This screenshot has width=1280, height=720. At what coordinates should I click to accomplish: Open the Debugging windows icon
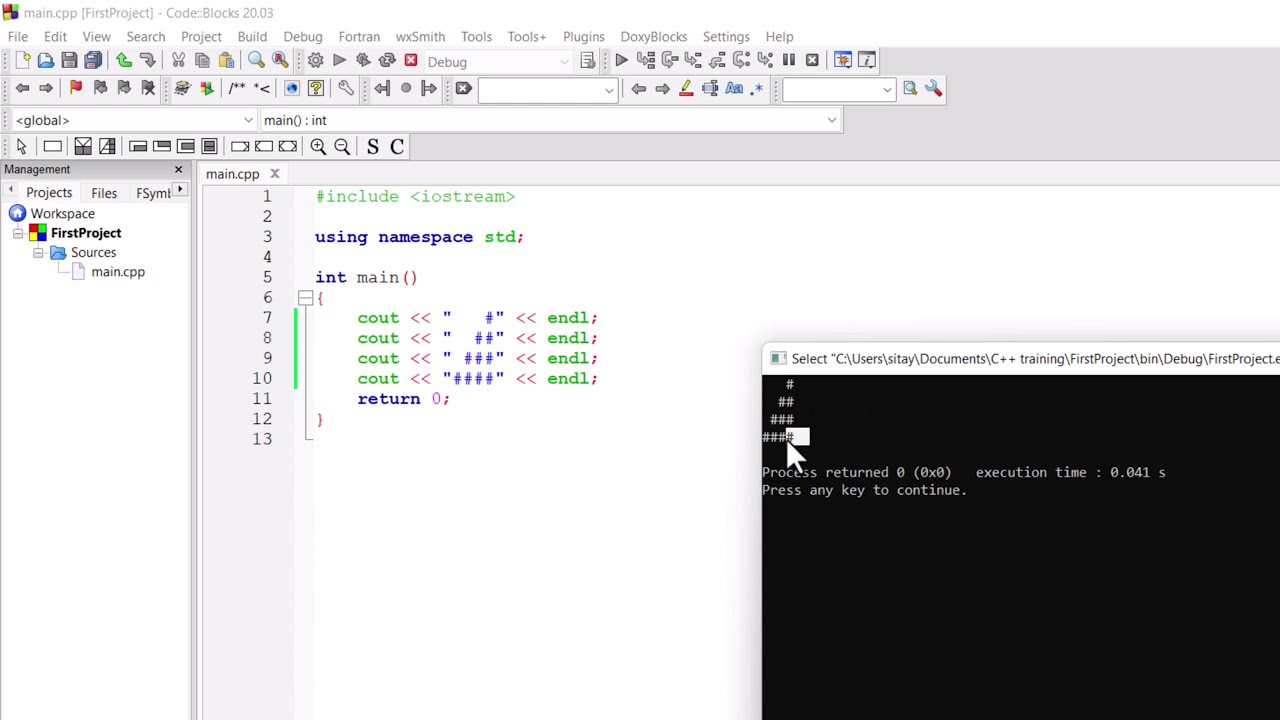(x=843, y=61)
